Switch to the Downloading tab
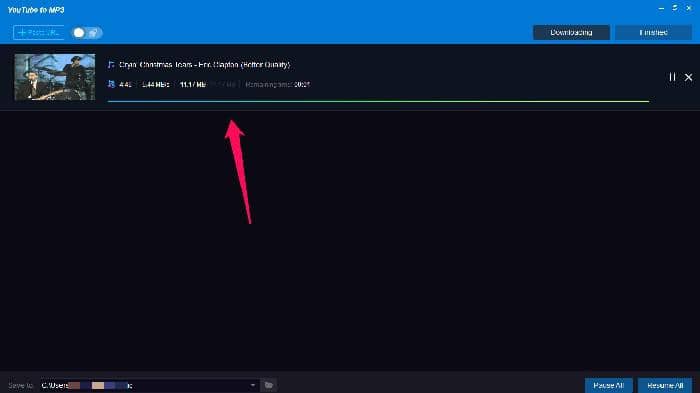This screenshot has width=700, height=393. click(x=571, y=33)
